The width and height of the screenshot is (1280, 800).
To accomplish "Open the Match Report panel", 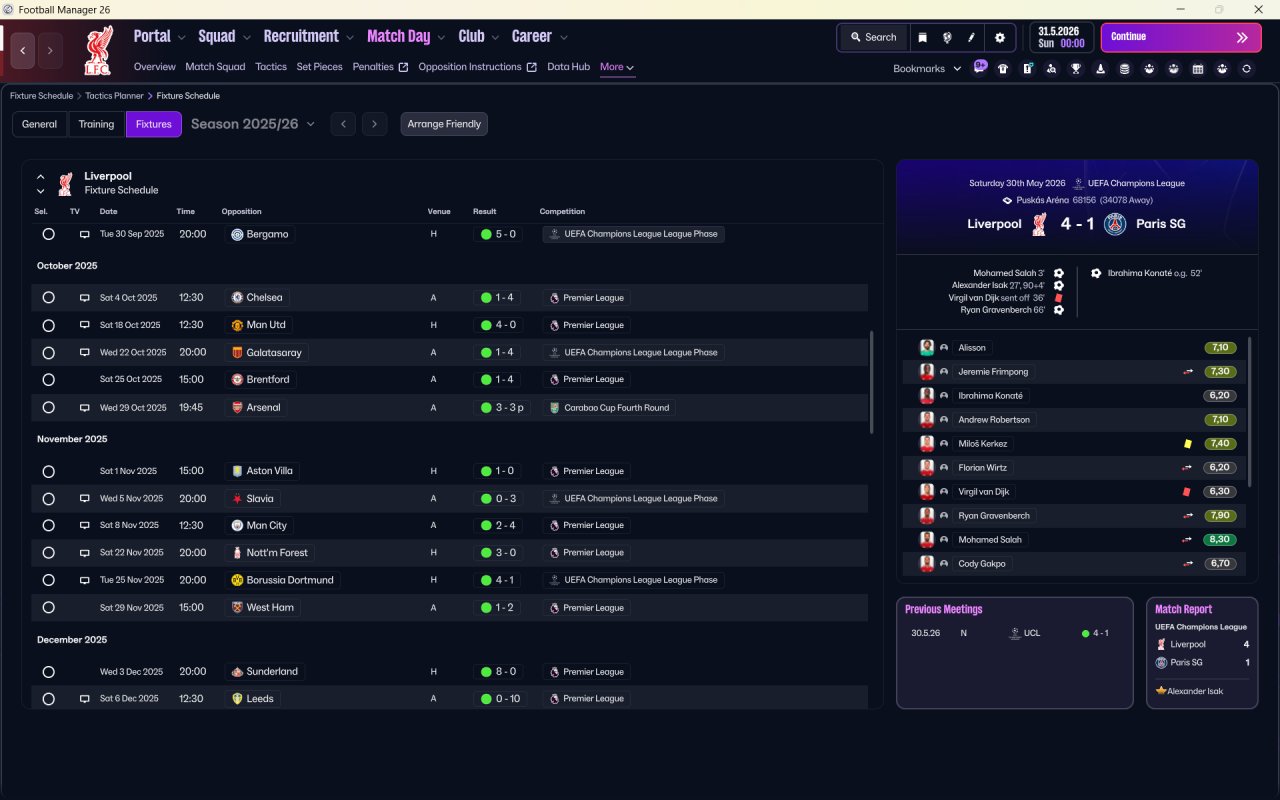I will (1202, 653).
